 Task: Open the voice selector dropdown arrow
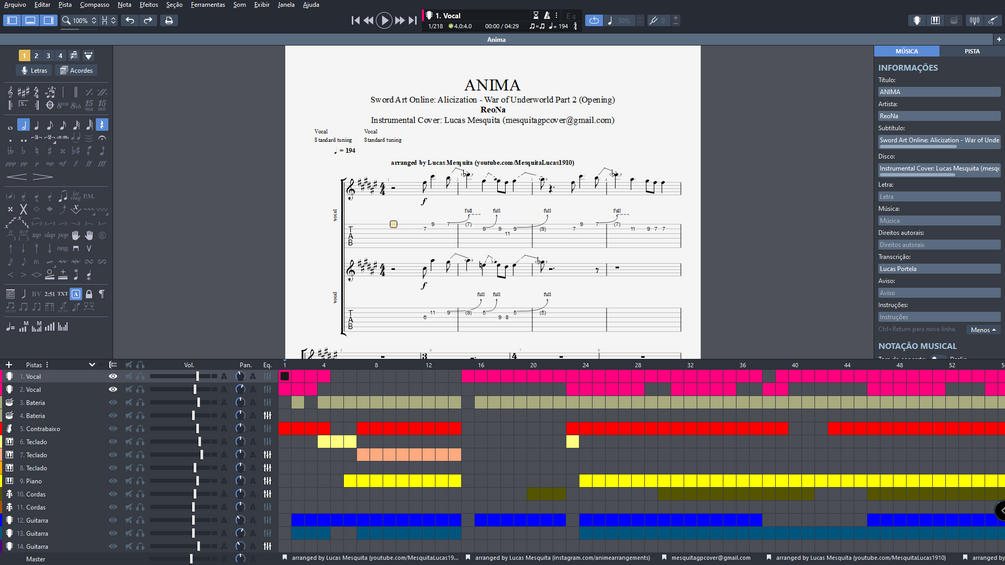[x=88, y=56]
